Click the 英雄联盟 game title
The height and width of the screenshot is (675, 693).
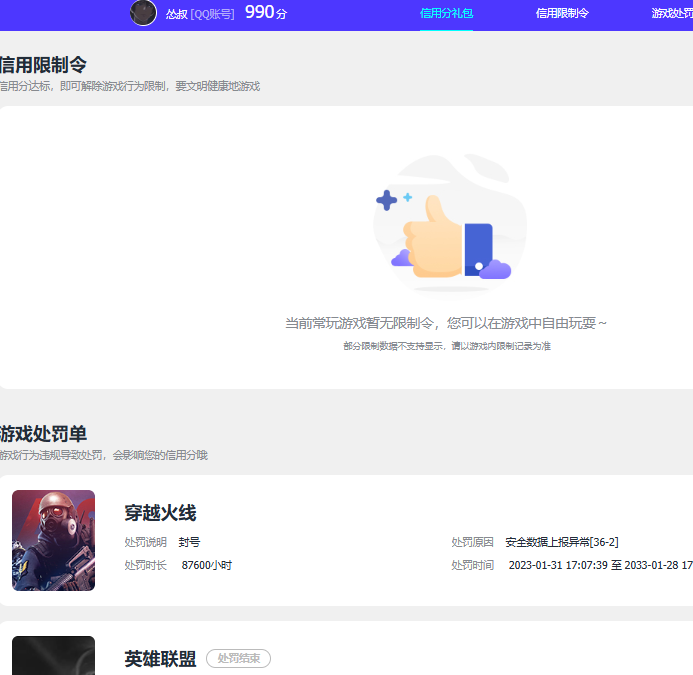pos(160,659)
